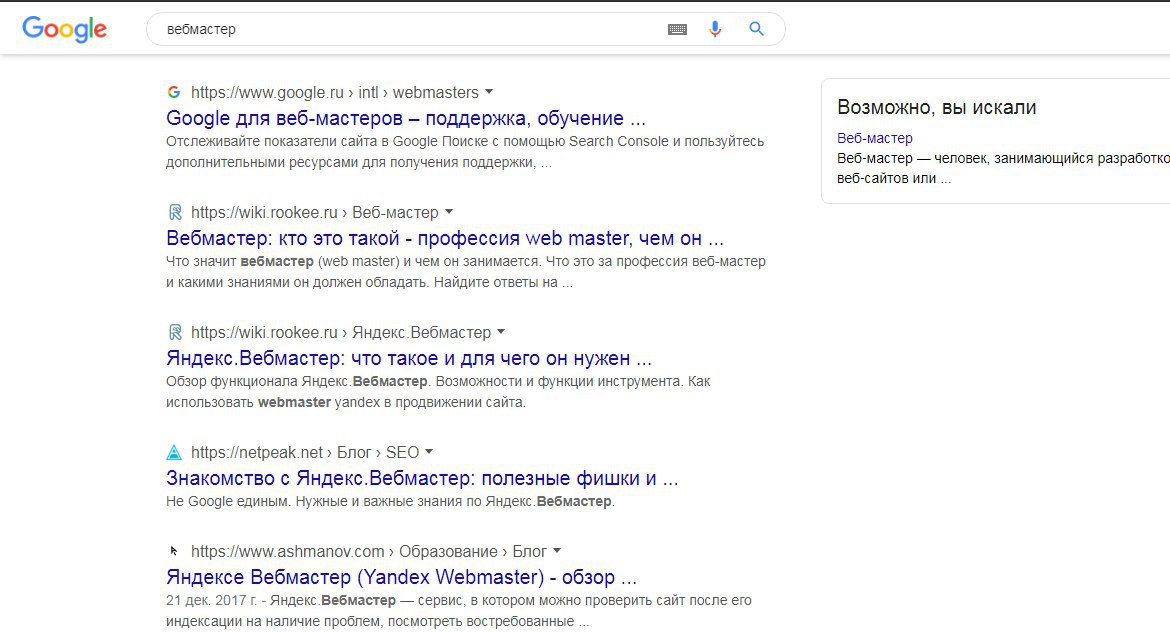The height and width of the screenshot is (632, 1170).
Task: Open 'Яндекс.Вебмастер: что такое и для чего' result
Action: tap(409, 358)
